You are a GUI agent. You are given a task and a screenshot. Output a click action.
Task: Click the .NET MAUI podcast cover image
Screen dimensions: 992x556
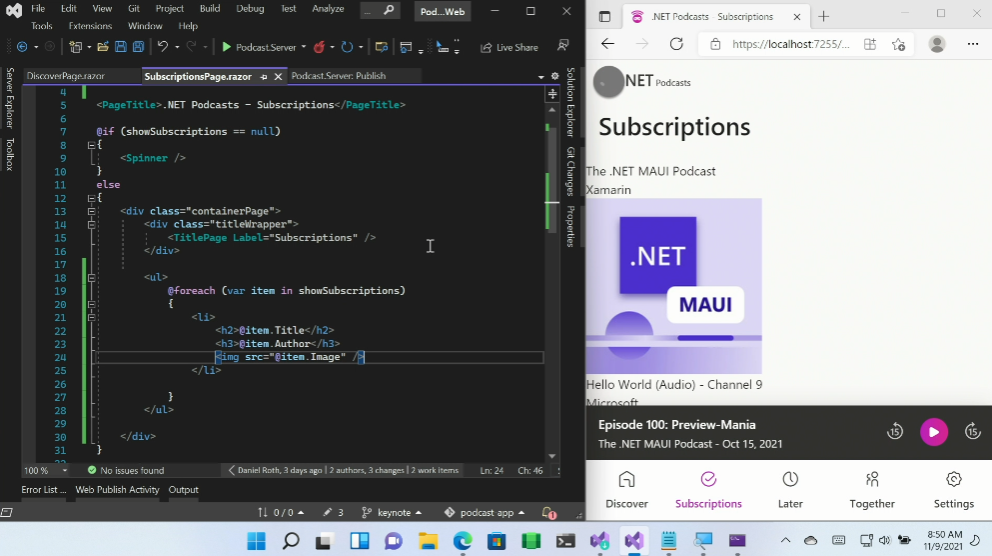click(674, 286)
